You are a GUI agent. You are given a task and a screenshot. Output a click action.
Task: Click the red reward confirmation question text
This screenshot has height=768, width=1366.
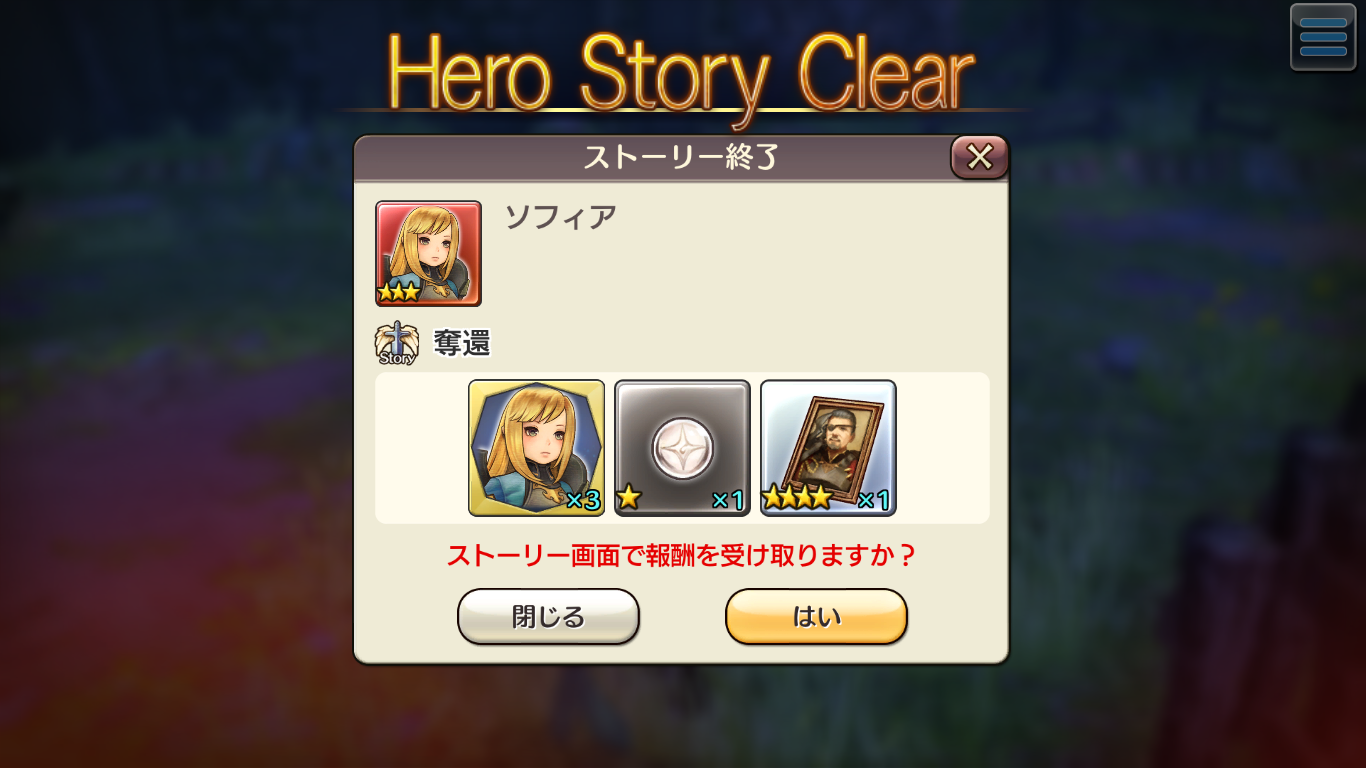[x=682, y=555]
